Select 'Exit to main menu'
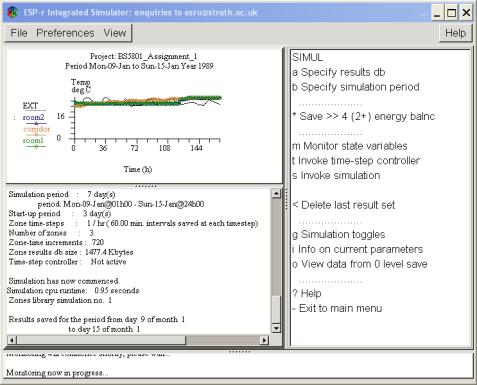The image size is (477, 385). (337, 308)
